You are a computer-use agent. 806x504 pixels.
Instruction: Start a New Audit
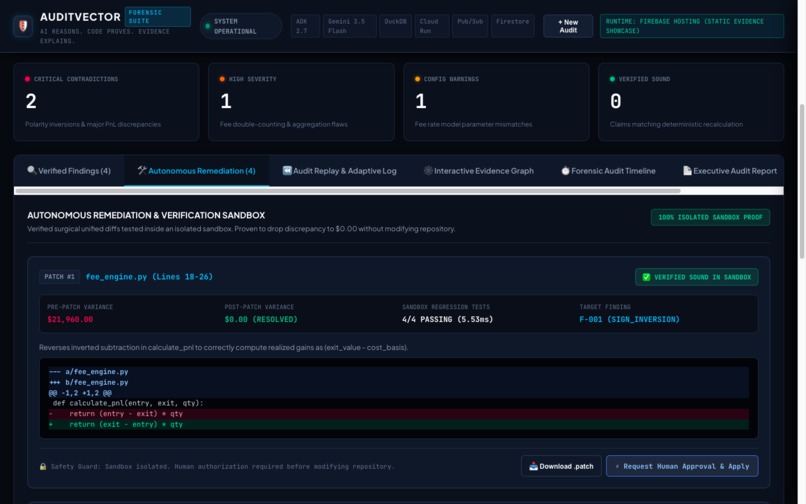coord(568,26)
